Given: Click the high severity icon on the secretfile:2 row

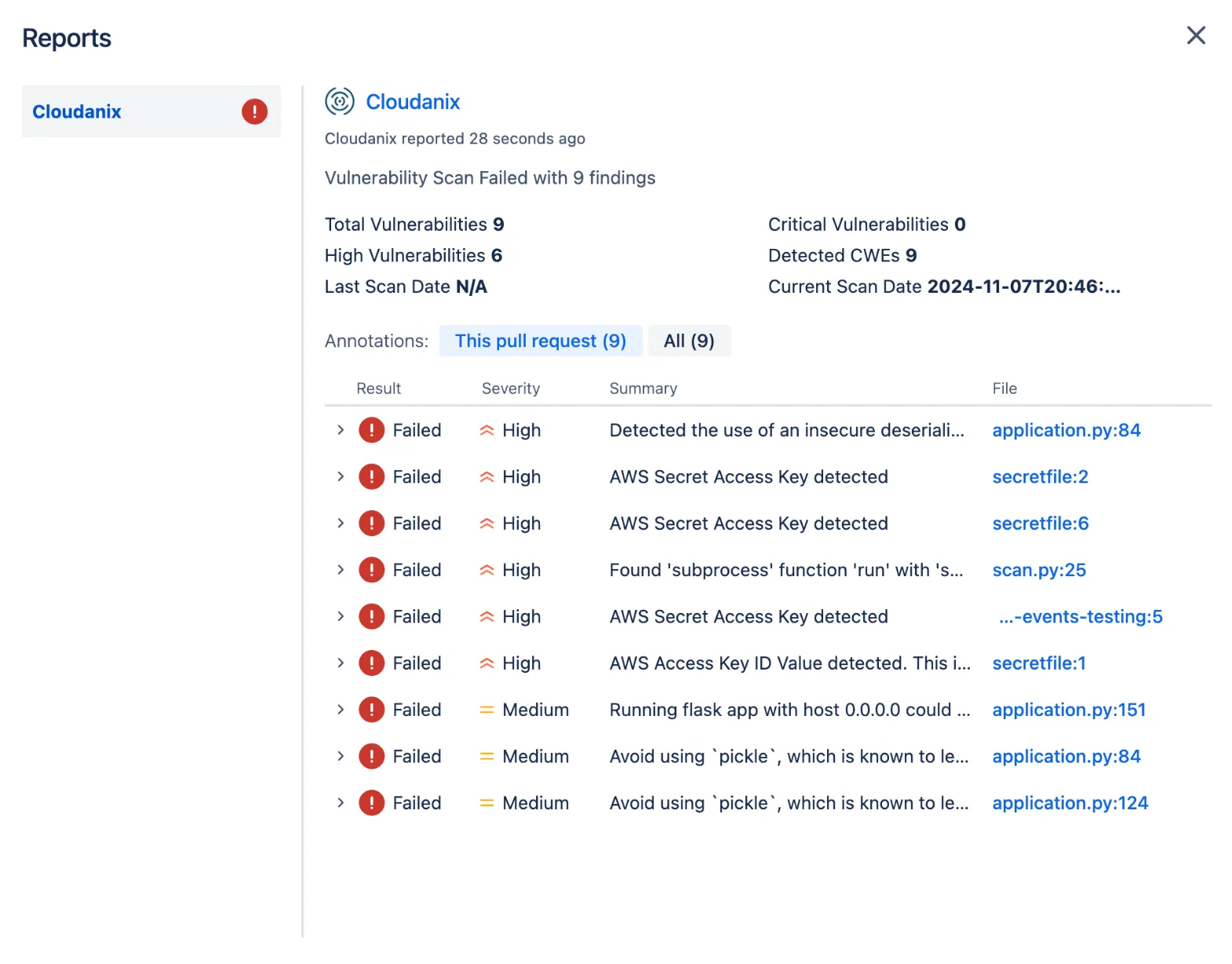Looking at the screenshot, I should pos(487,477).
